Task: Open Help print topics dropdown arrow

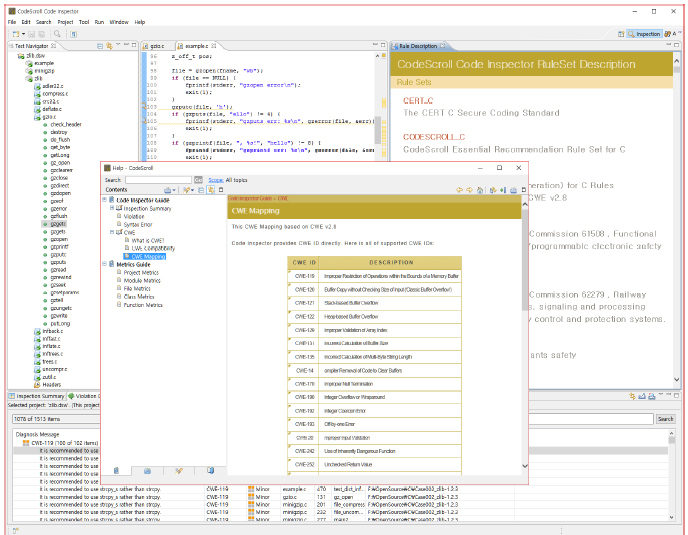Action: (x=174, y=190)
